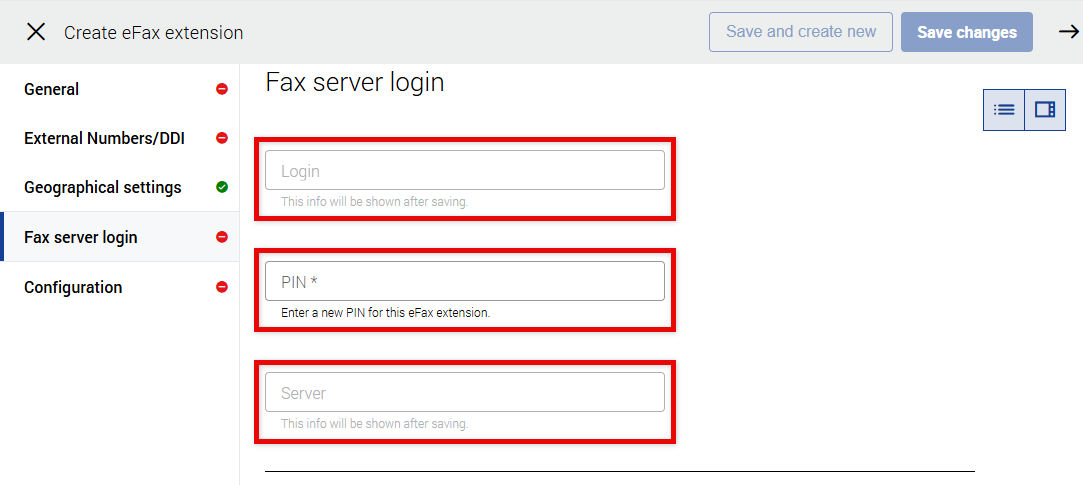This screenshot has height=485, width=1083.
Task: Click red status icon beside Fax server login
Action: tap(222, 237)
